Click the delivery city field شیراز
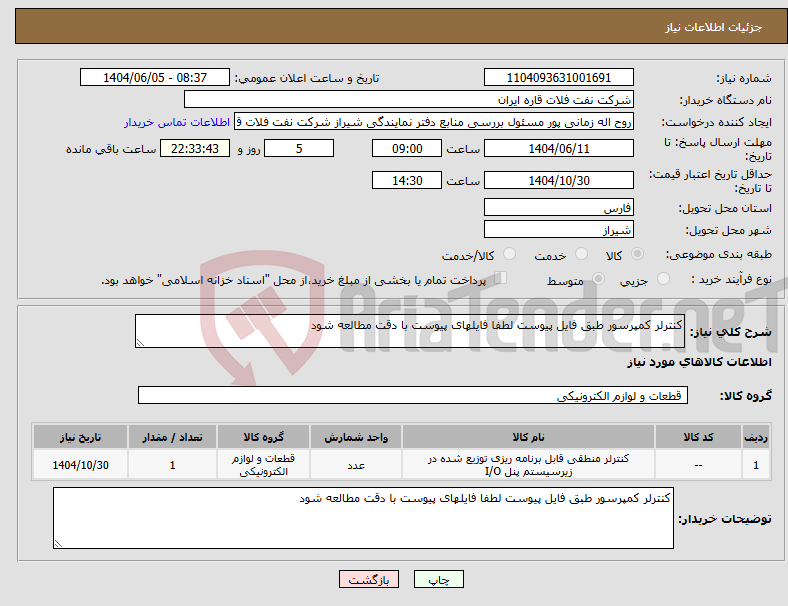788x606 pixels. (x=558, y=229)
